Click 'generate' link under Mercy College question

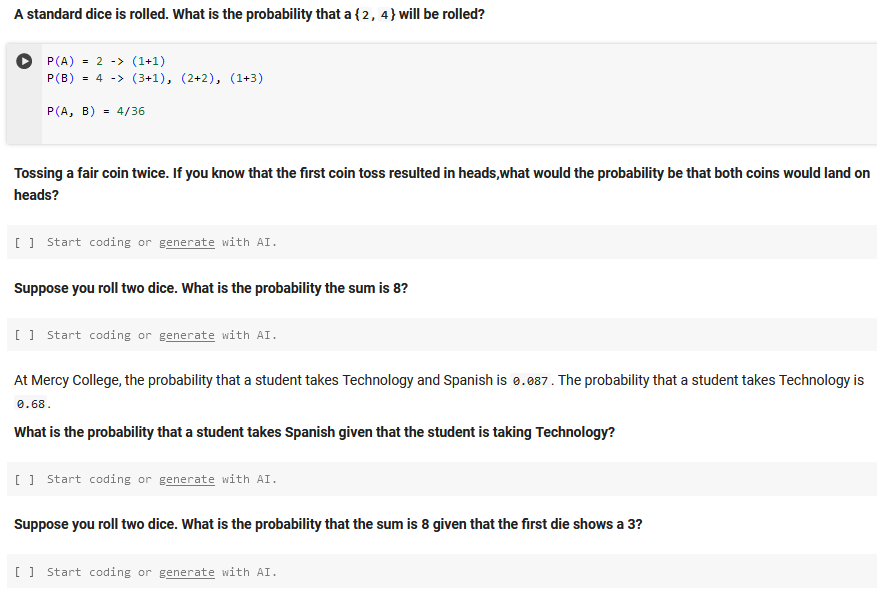(187, 479)
